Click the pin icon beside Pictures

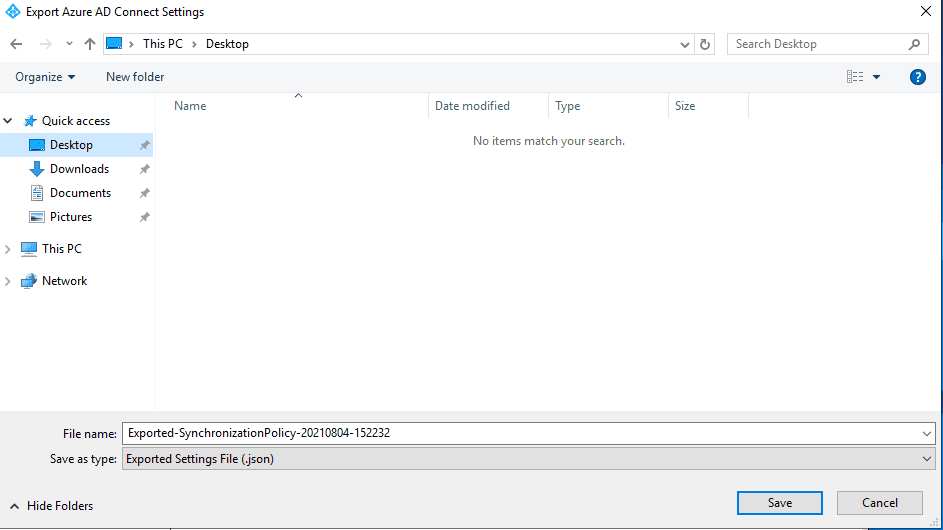point(144,217)
